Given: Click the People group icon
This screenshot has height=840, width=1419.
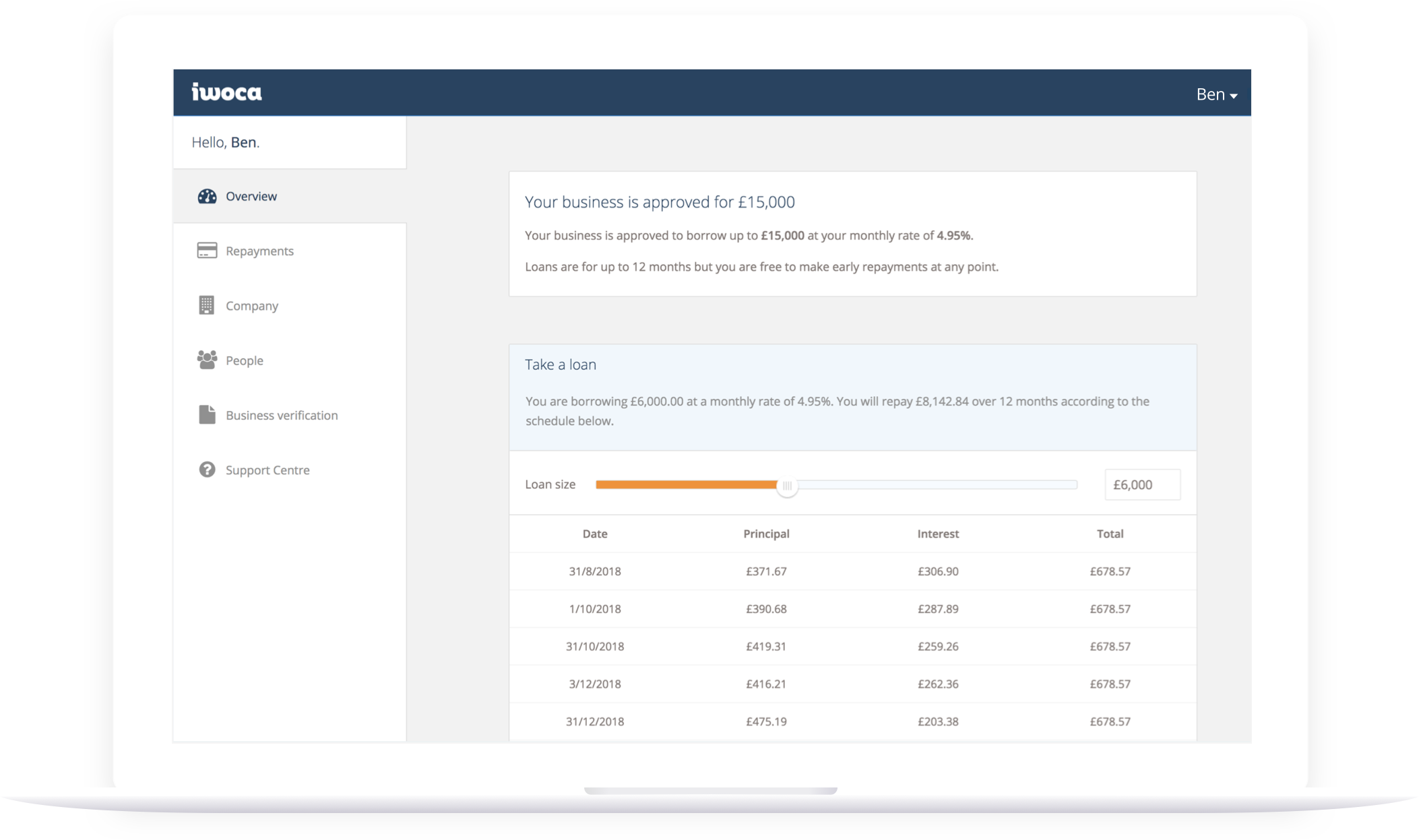Looking at the screenshot, I should 207,360.
